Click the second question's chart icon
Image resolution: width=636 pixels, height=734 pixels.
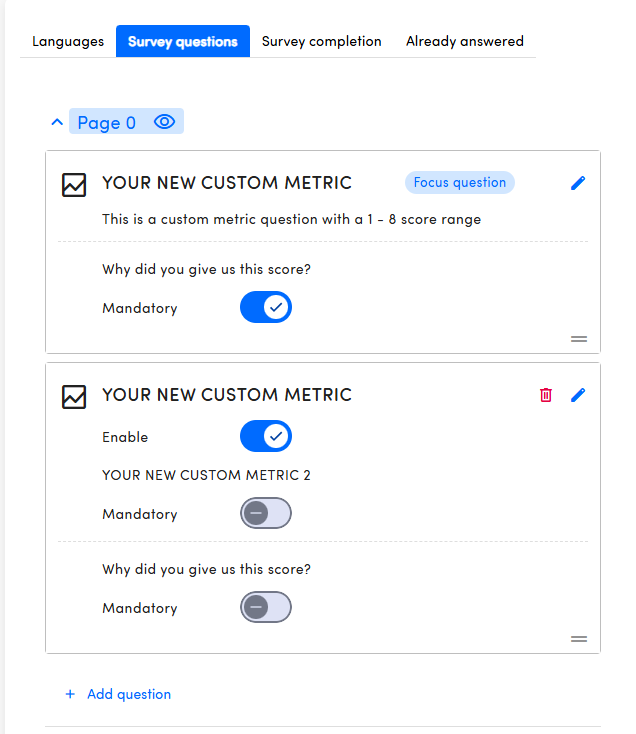click(74, 396)
